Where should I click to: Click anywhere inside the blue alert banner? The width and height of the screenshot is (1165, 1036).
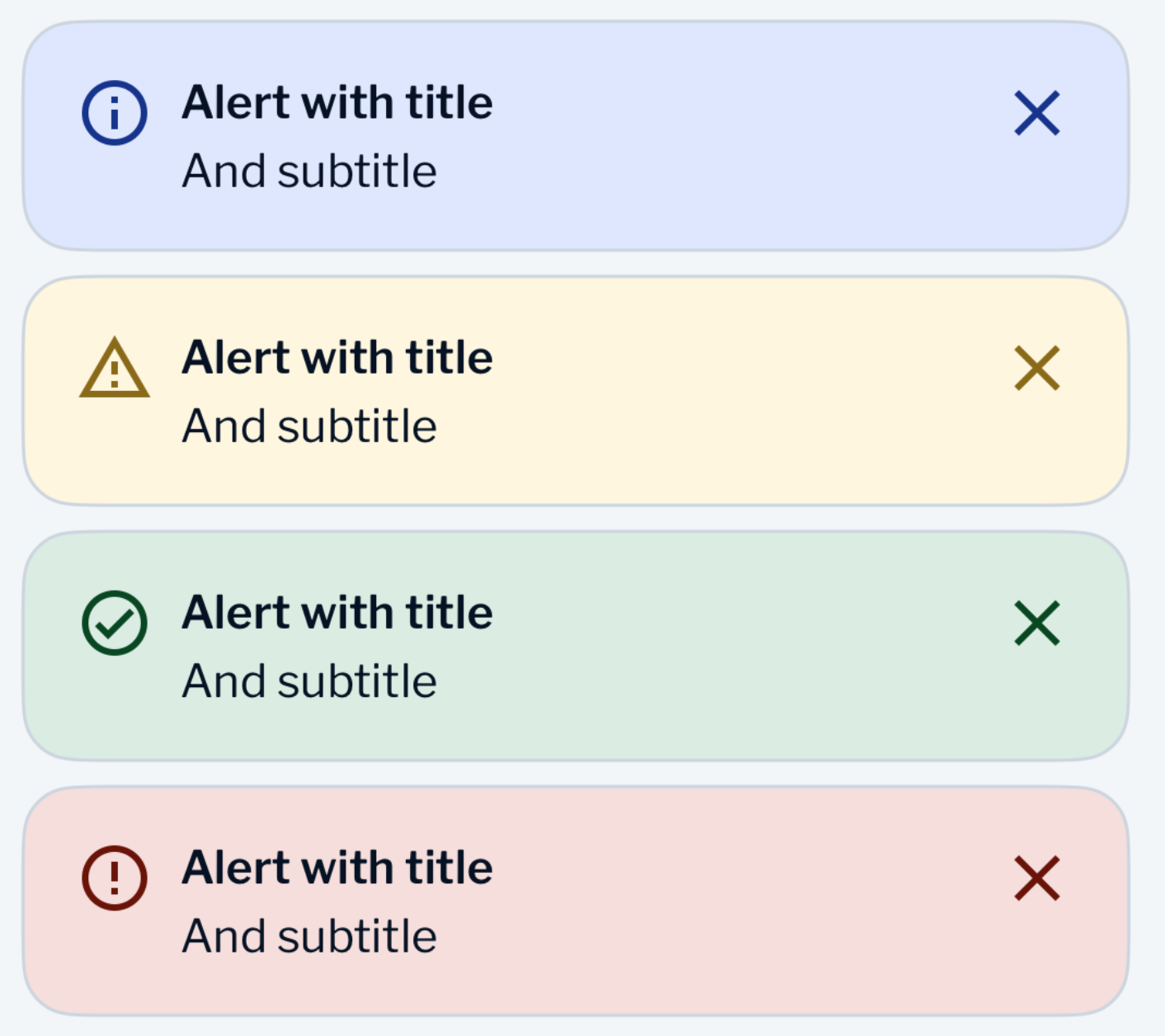coord(660,136)
